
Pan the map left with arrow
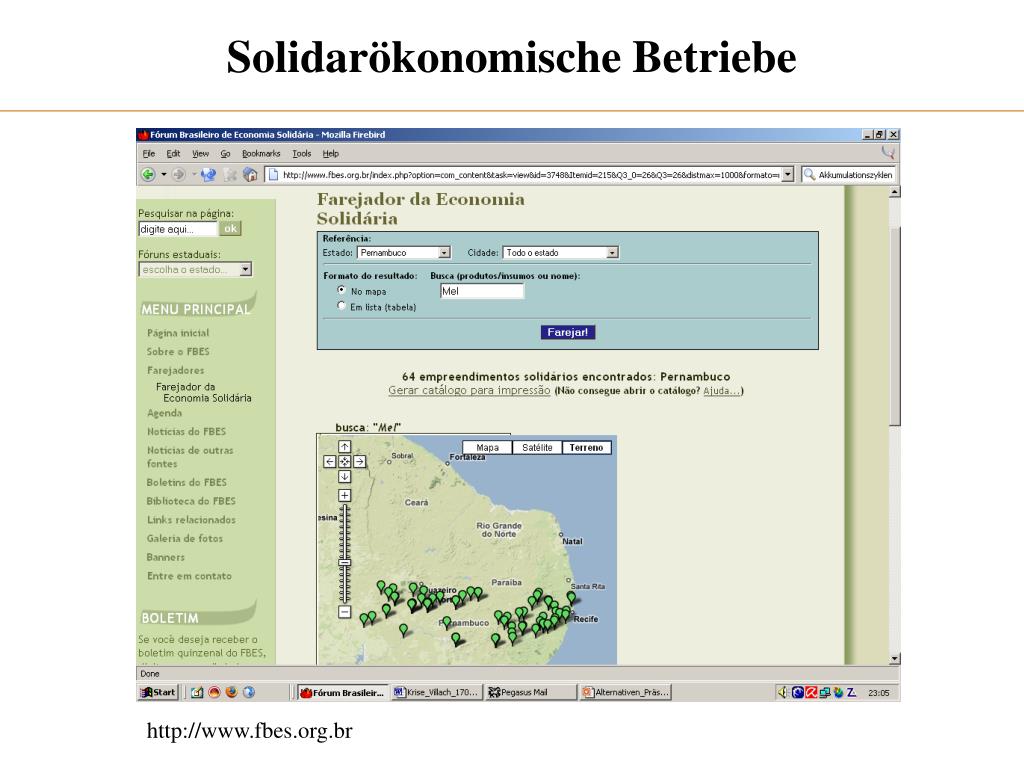click(330, 462)
